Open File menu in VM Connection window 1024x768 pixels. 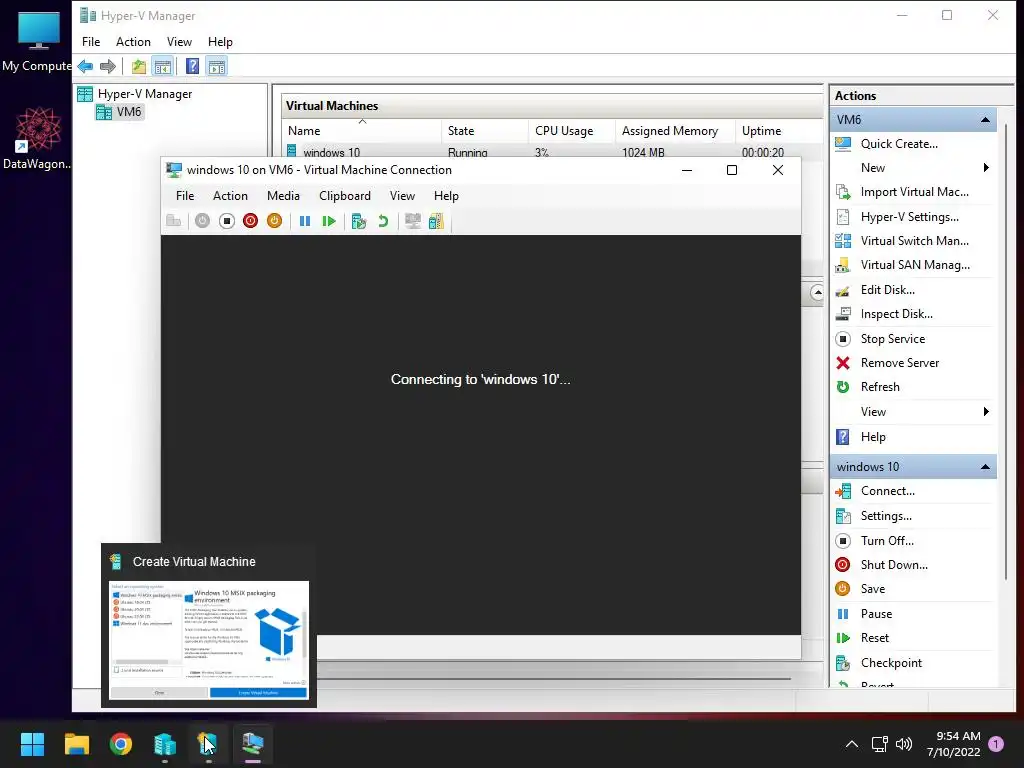[x=185, y=196]
